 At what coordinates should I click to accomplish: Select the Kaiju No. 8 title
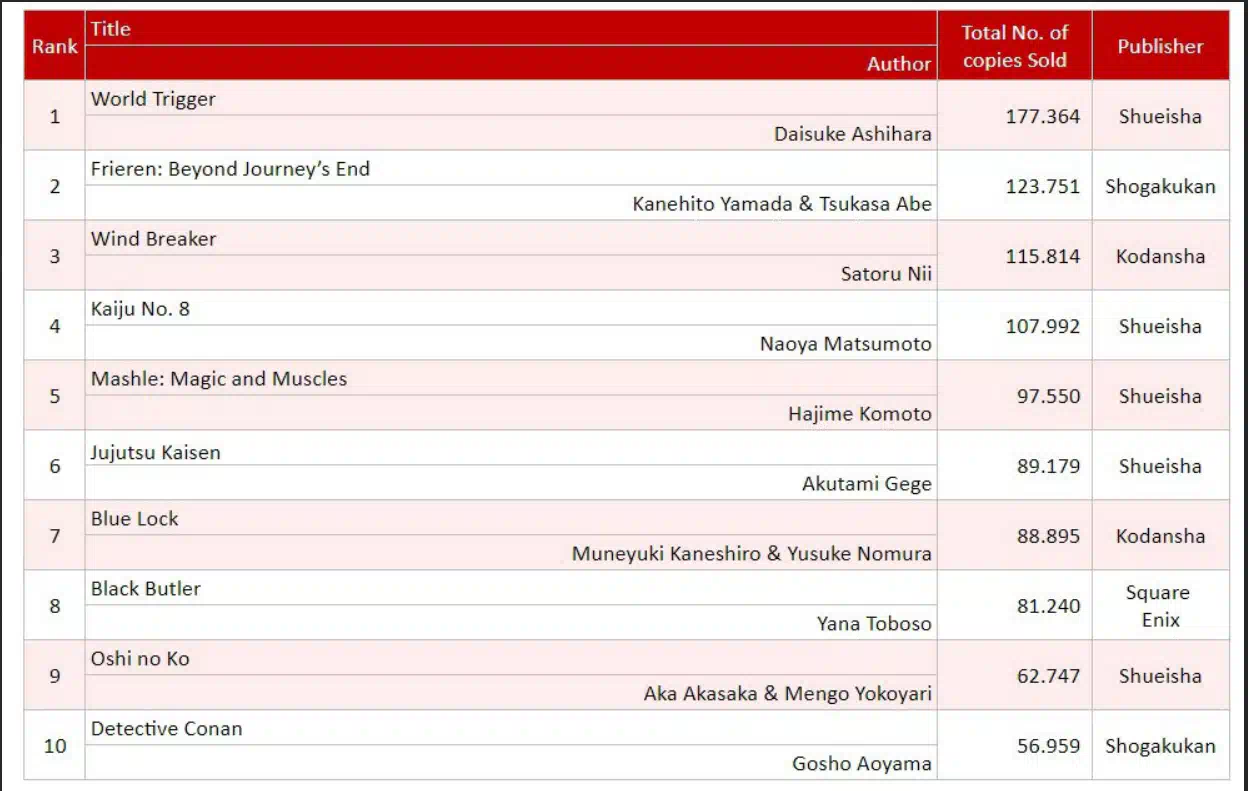(x=140, y=309)
